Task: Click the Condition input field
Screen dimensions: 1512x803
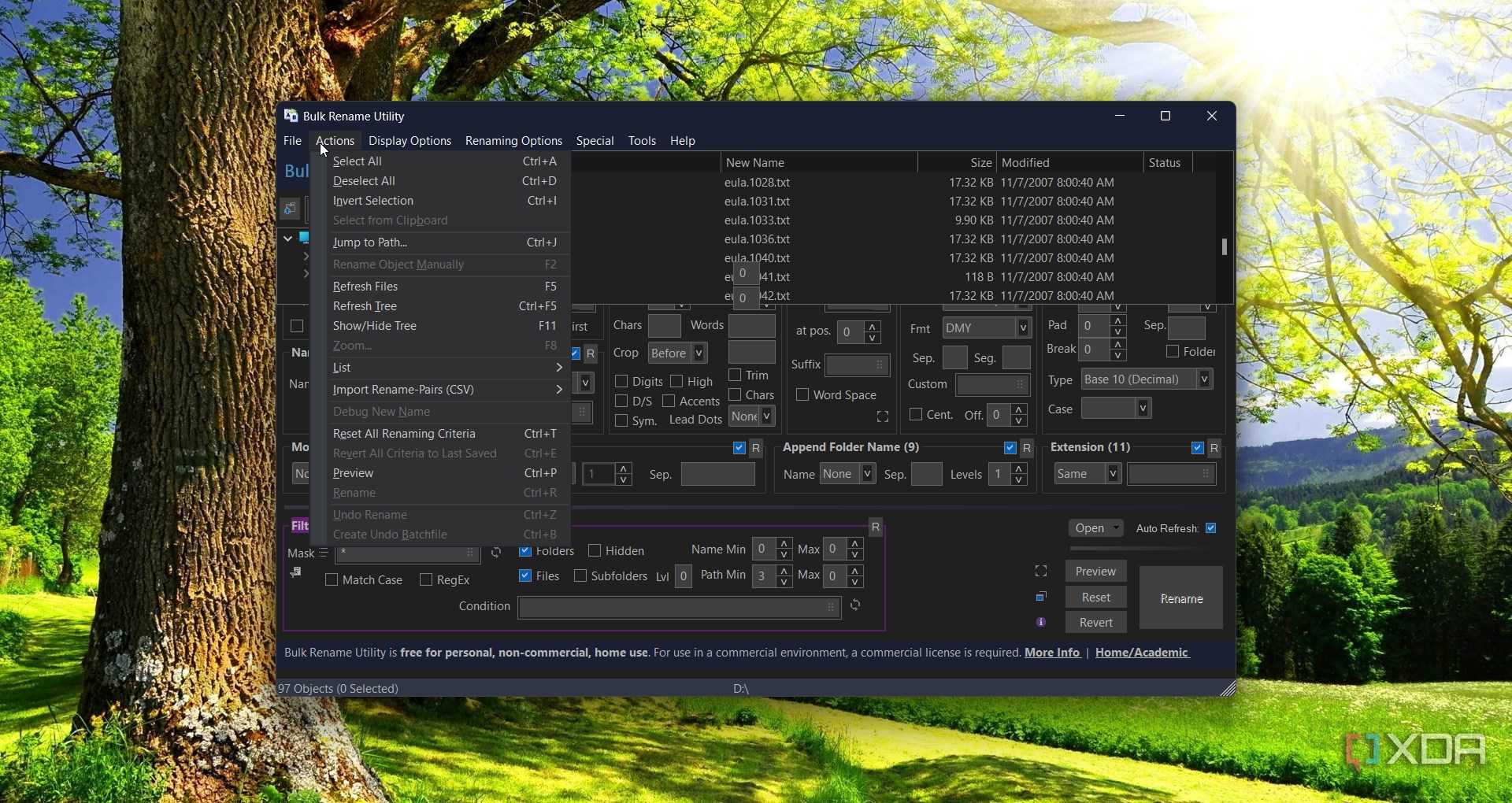Action: coord(679,606)
